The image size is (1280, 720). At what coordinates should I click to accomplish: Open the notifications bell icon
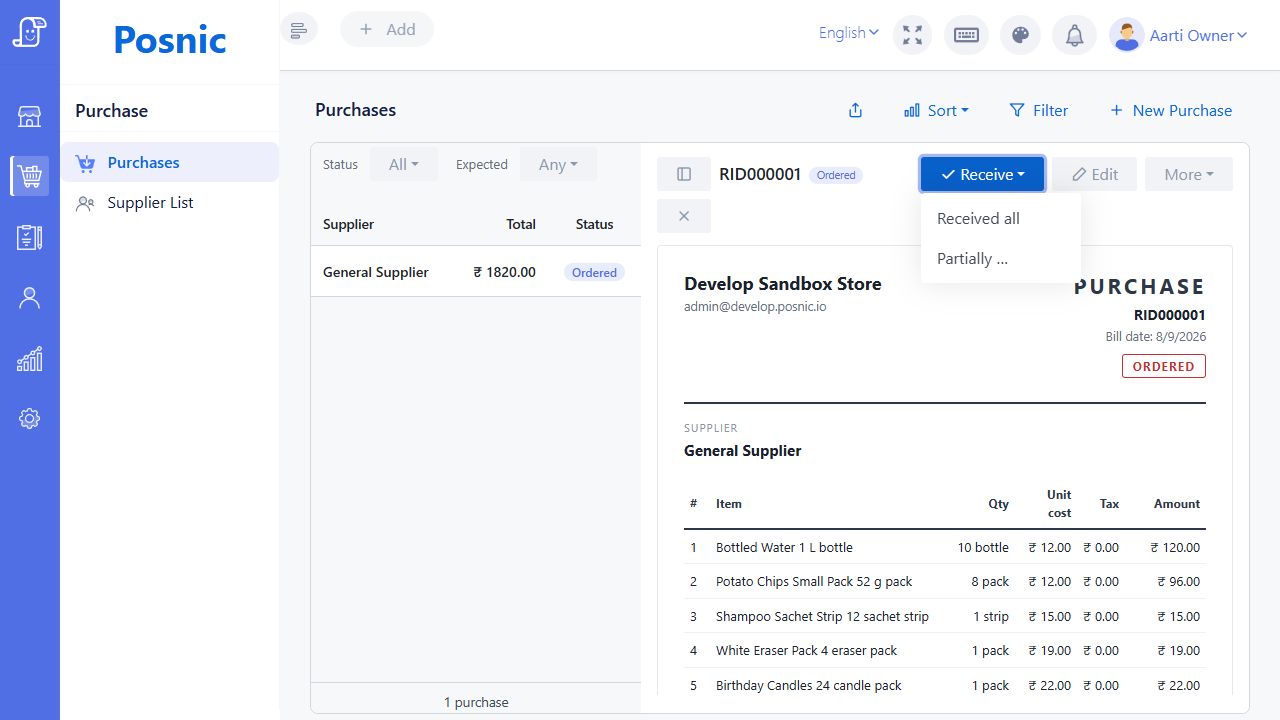pos(1074,35)
